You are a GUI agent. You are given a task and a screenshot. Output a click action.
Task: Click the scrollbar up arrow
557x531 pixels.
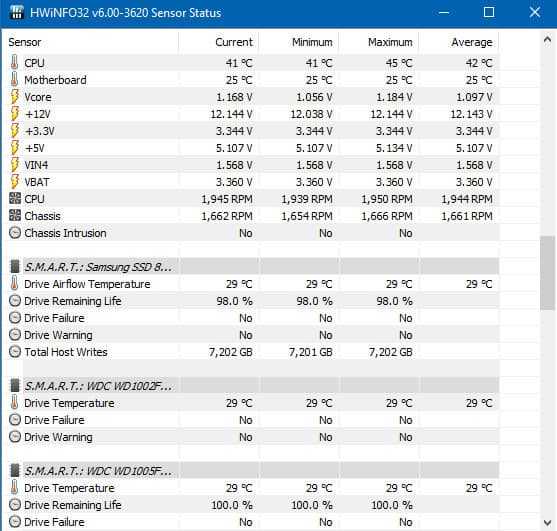pyautogui.click(x=547, y=40)
